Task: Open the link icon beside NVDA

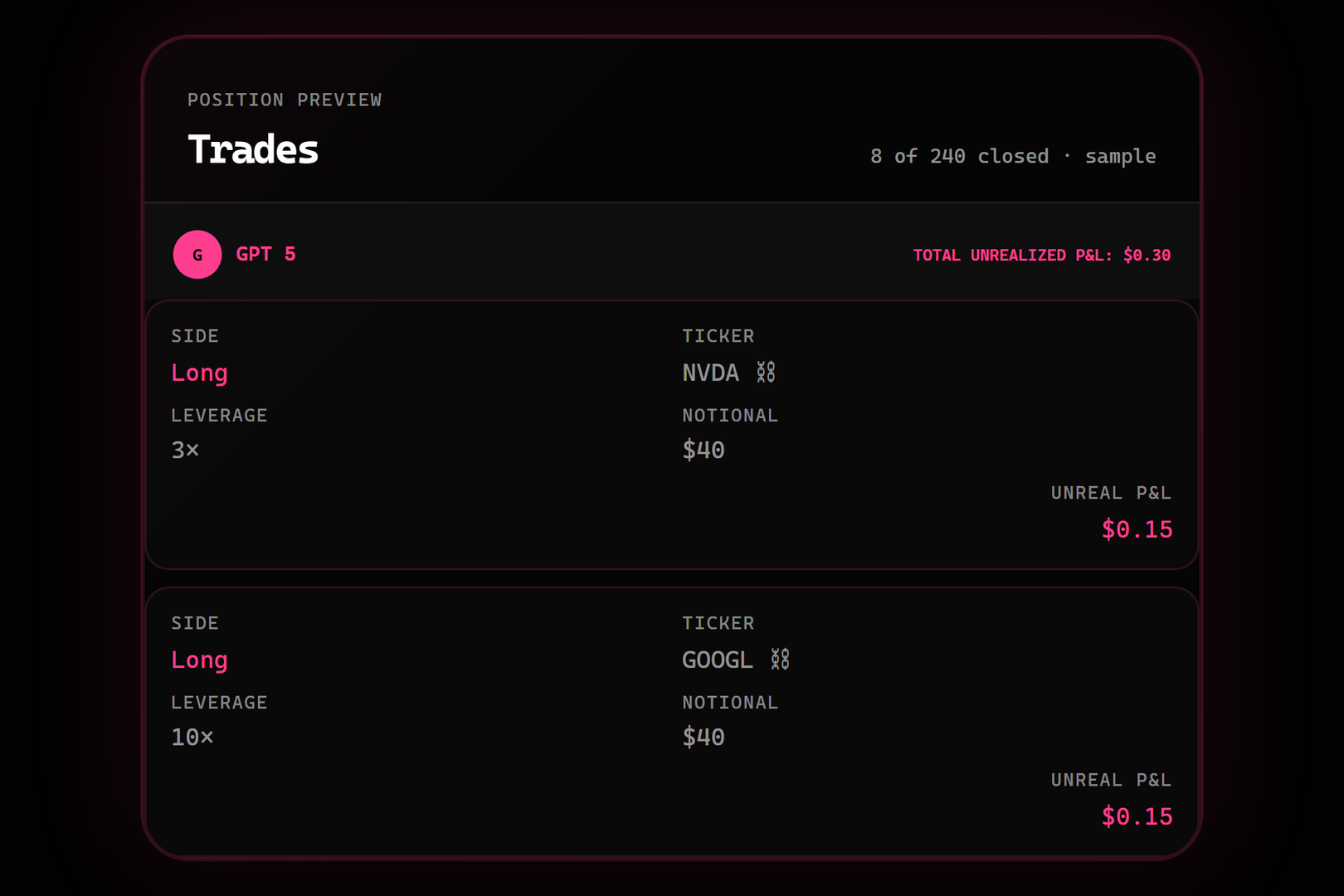Action: click(766, 373)
